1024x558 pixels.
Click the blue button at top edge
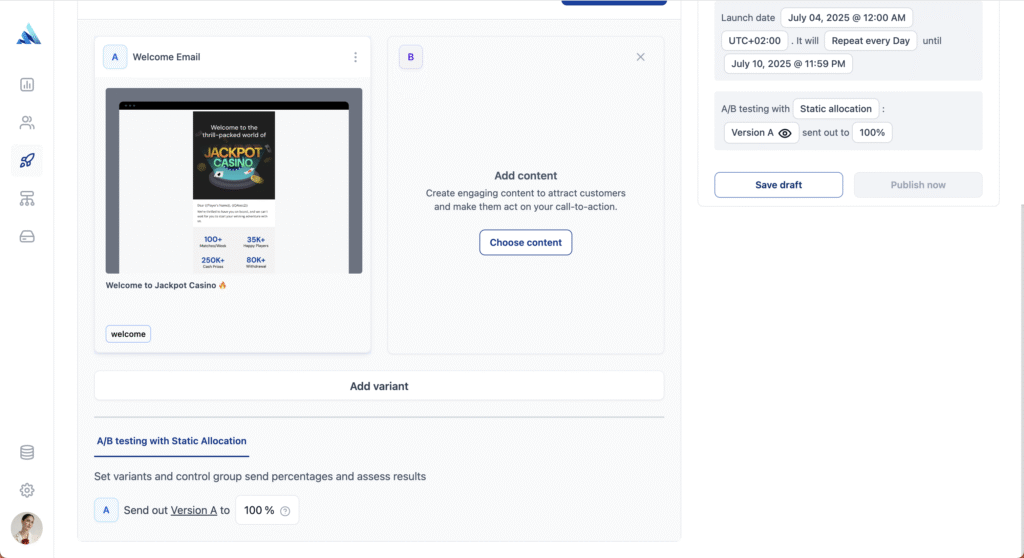(614, 3)
